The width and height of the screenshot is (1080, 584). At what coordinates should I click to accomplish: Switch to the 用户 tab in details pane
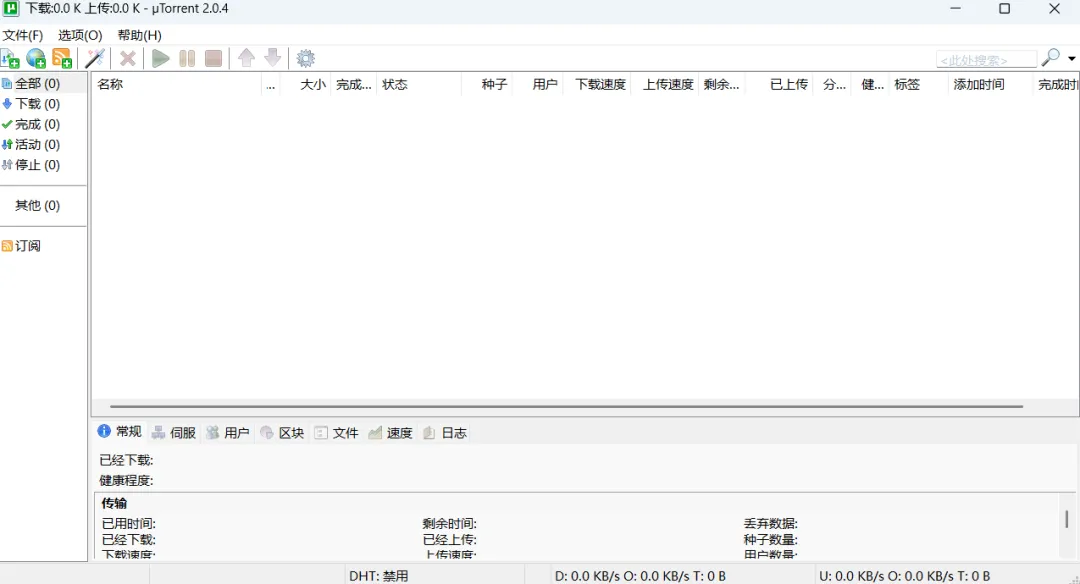point(228,432)
